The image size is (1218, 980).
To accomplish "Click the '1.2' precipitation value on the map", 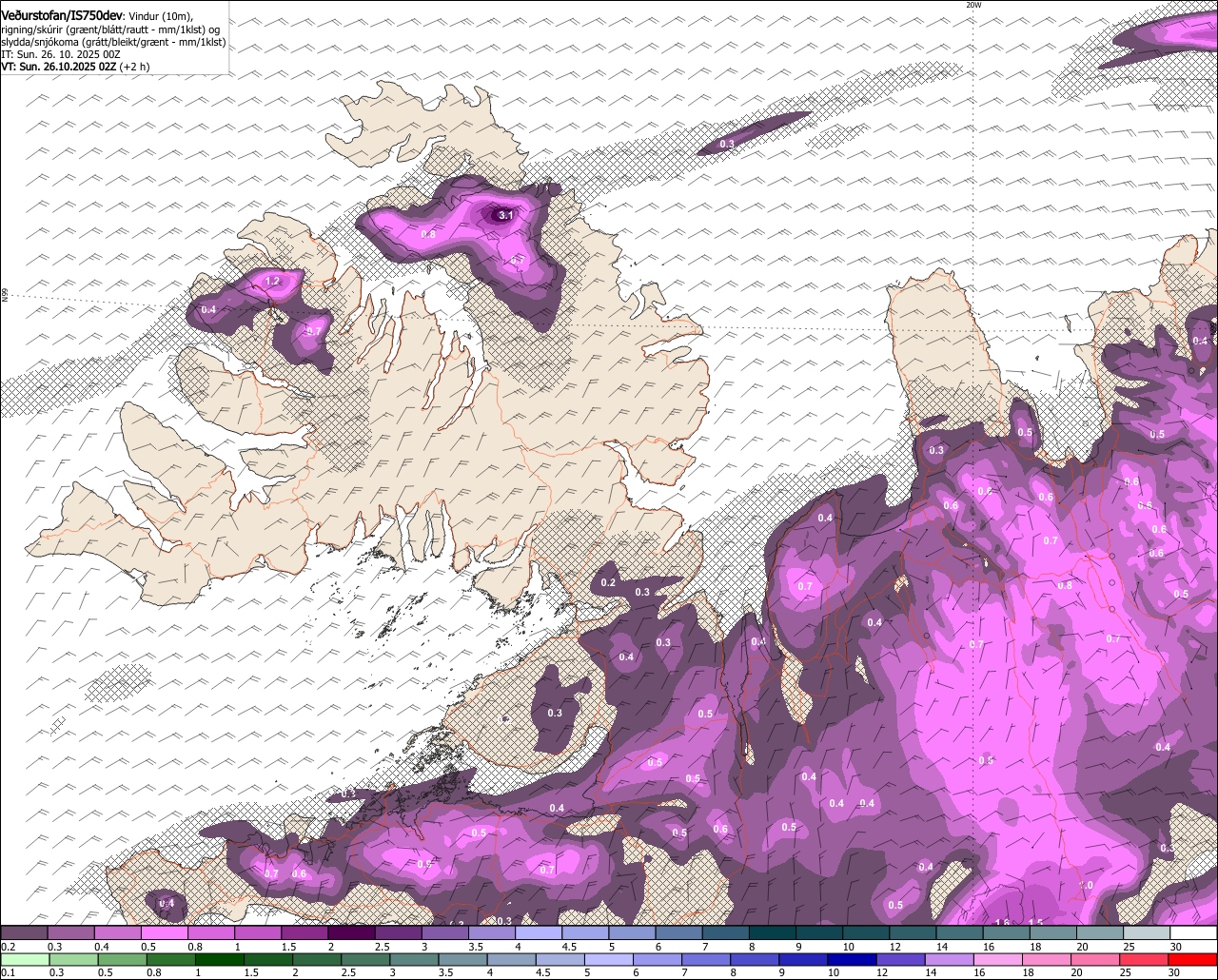I will coord(272,282).
